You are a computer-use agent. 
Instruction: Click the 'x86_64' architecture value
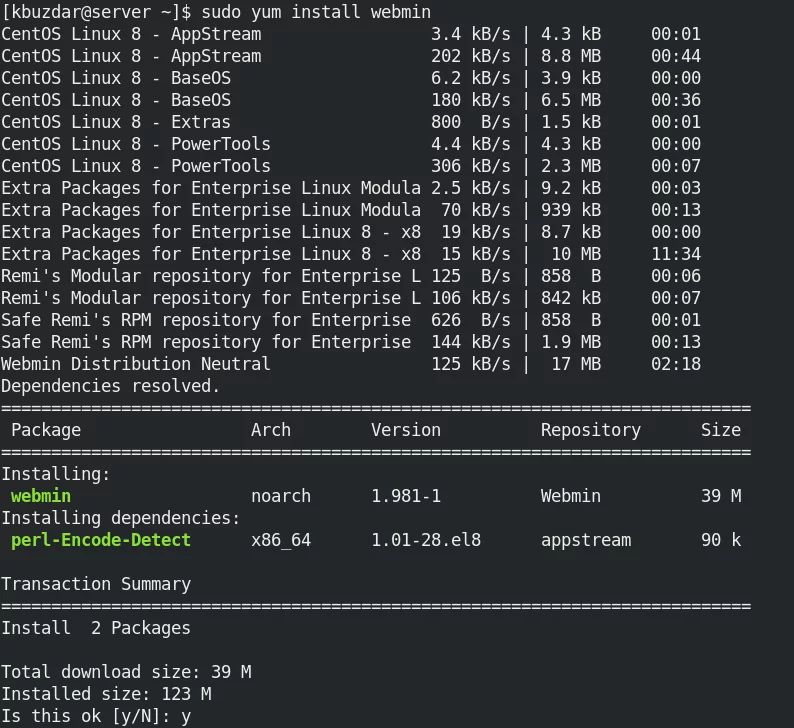281,541
